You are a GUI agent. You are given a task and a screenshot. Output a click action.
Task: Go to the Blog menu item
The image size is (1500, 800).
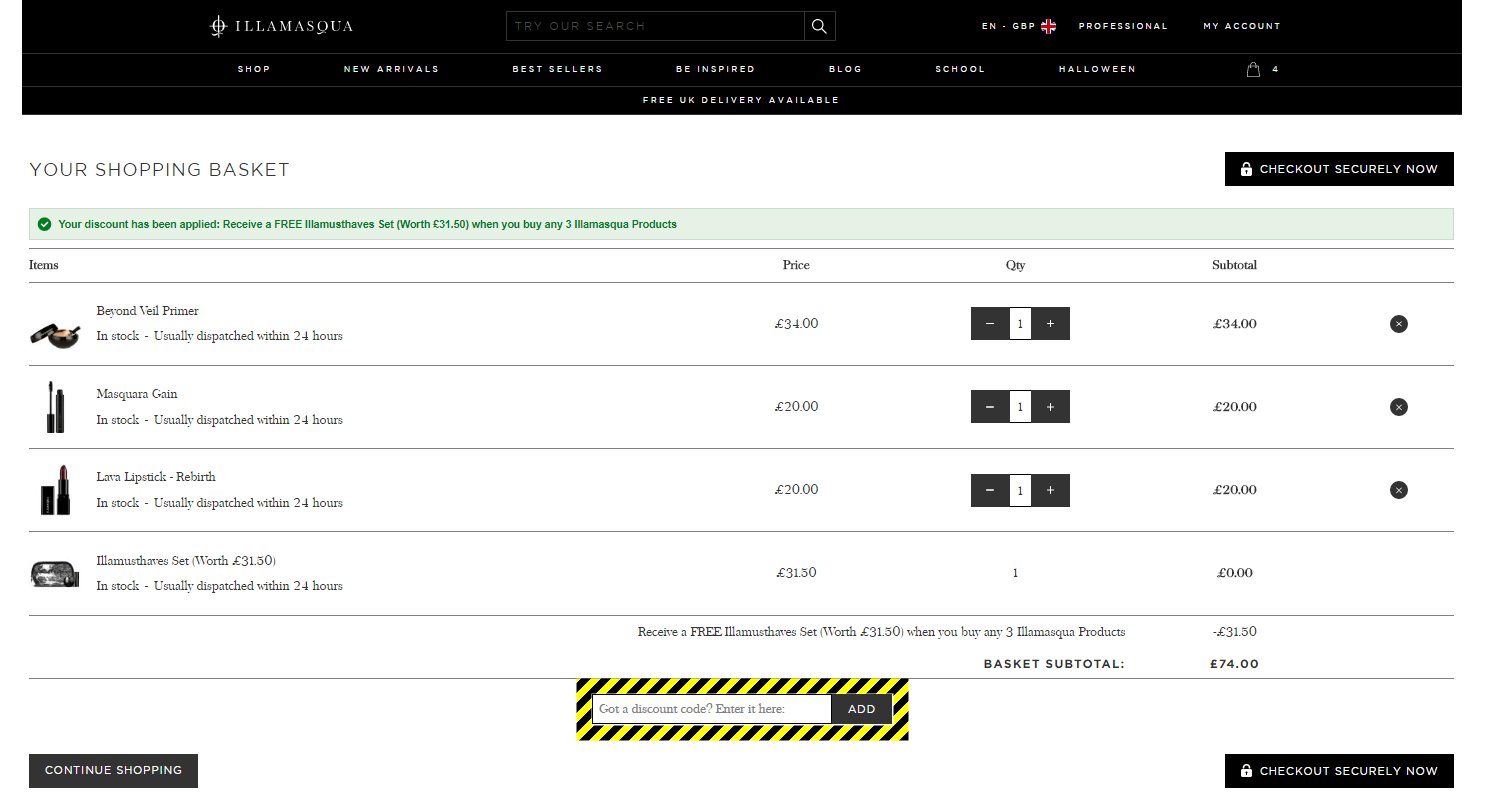(x=845, y=69)
